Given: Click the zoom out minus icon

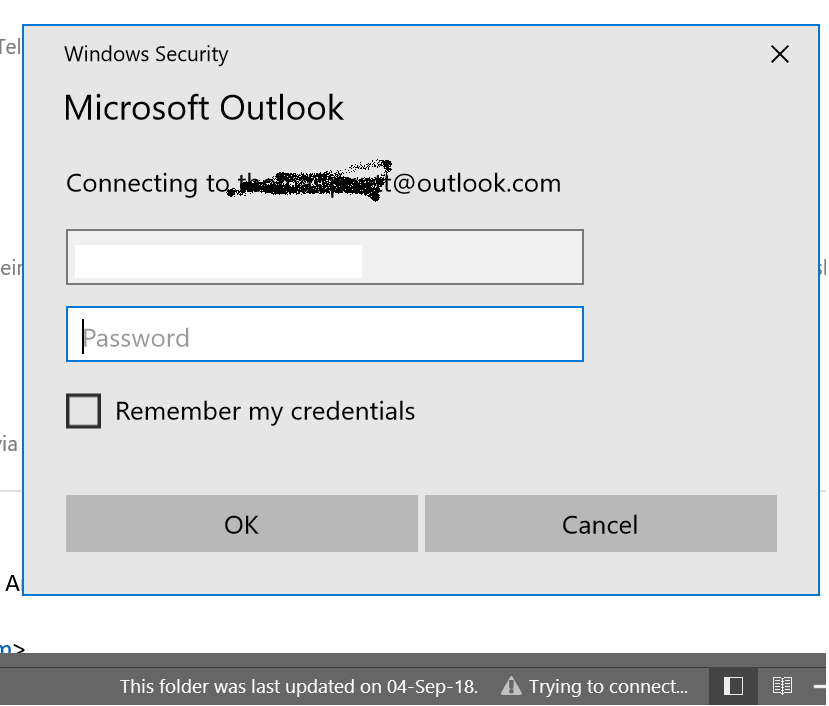Looking at the screenshot, I should coord(821,686).
